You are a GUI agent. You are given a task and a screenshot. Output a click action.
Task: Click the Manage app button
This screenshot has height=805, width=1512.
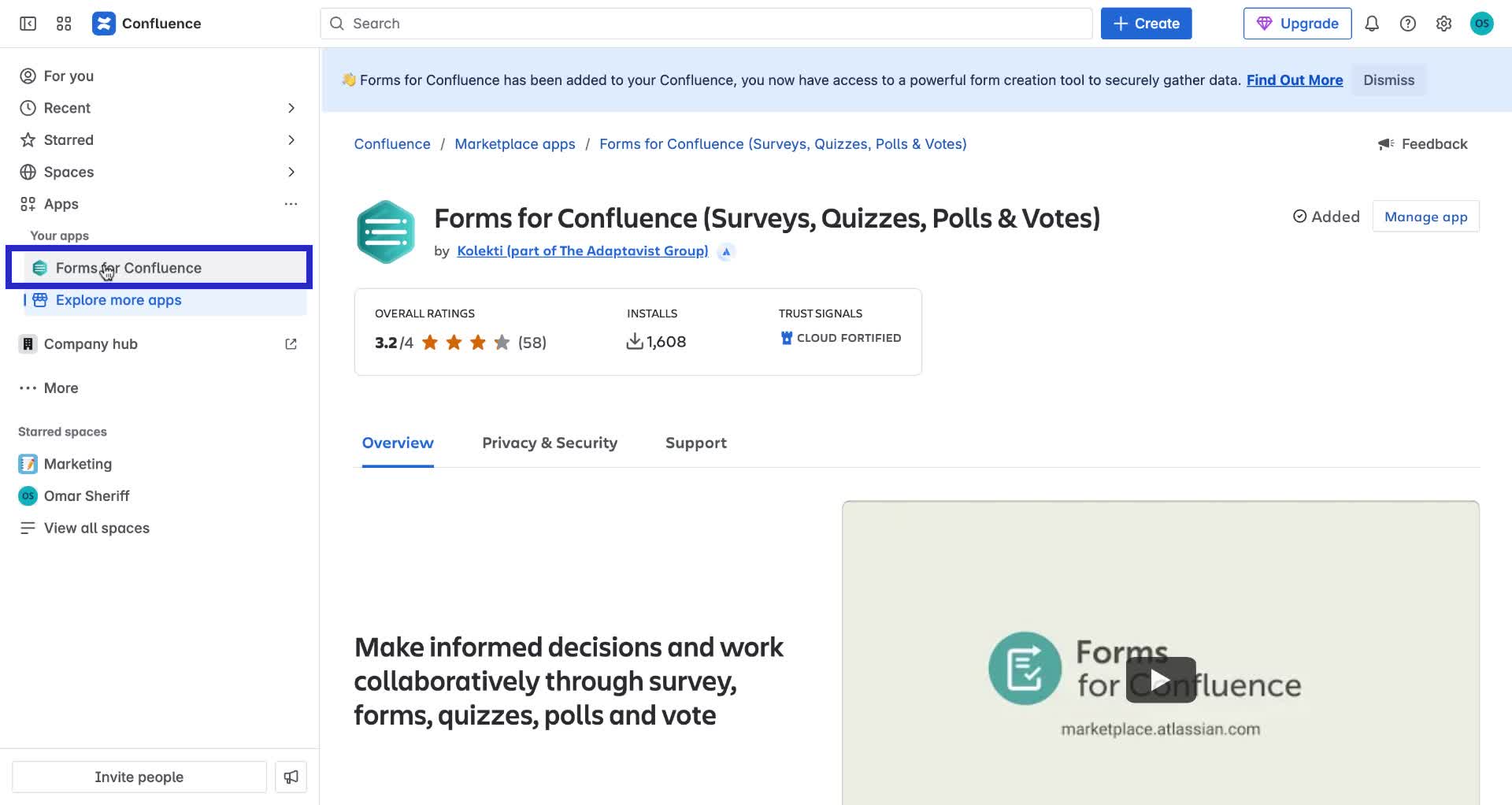click(1425, 216)
